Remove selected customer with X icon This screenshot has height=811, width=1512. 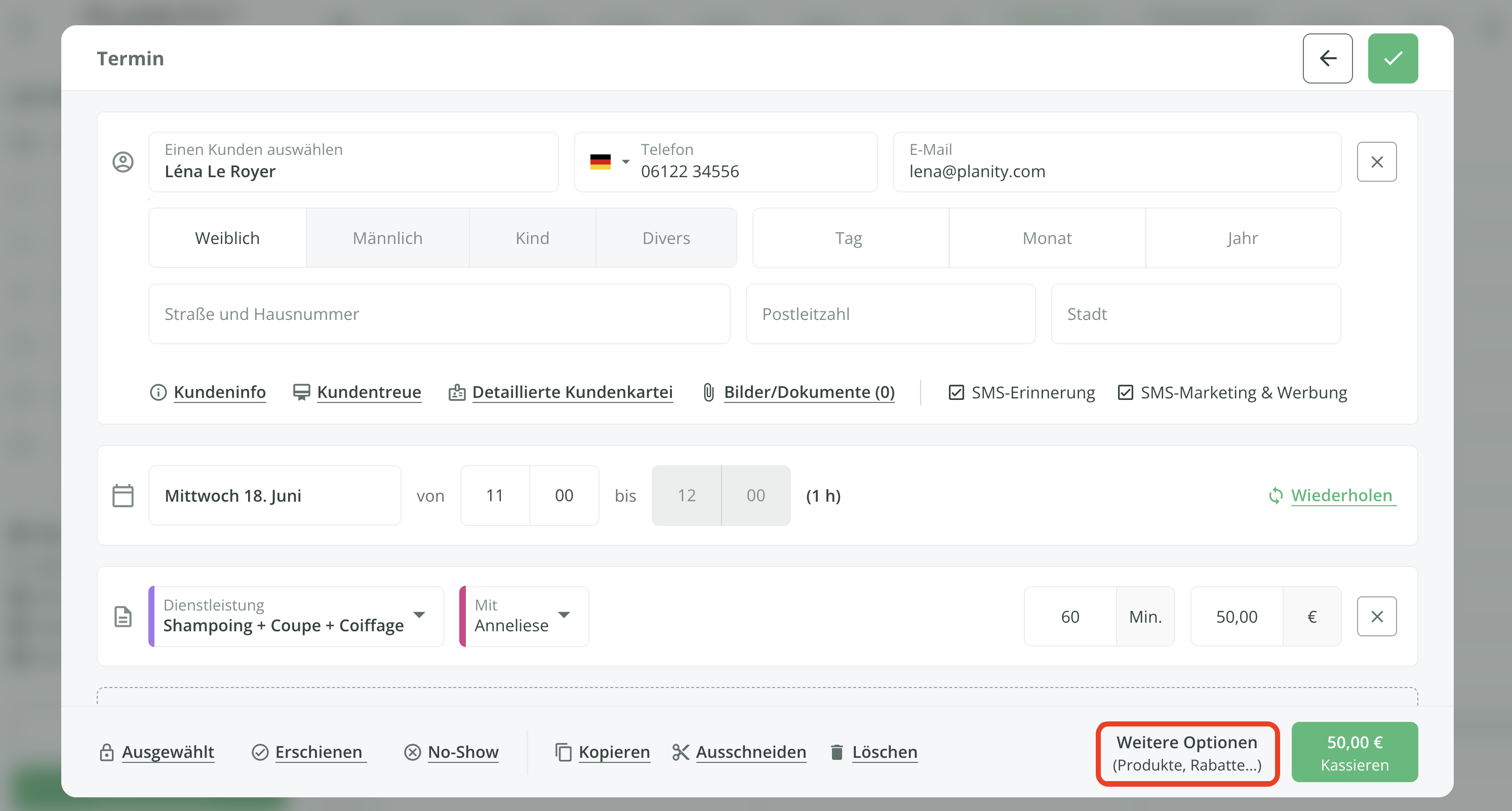1376,162
